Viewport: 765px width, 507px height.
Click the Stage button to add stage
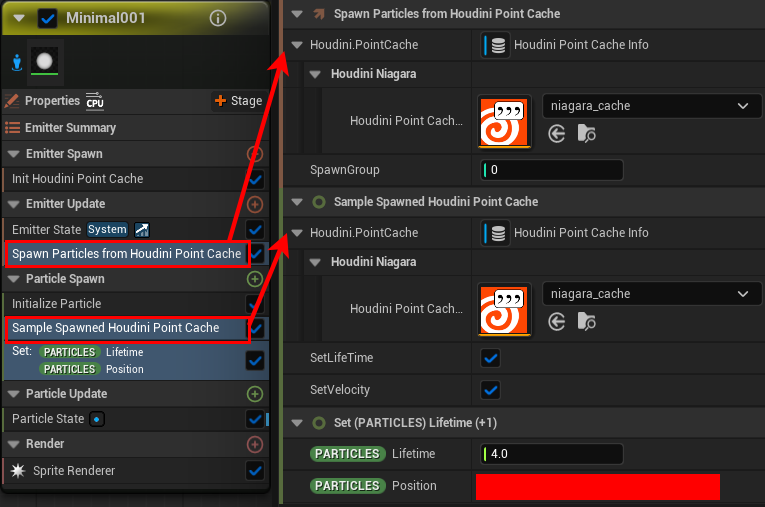(x=238, y=101)
